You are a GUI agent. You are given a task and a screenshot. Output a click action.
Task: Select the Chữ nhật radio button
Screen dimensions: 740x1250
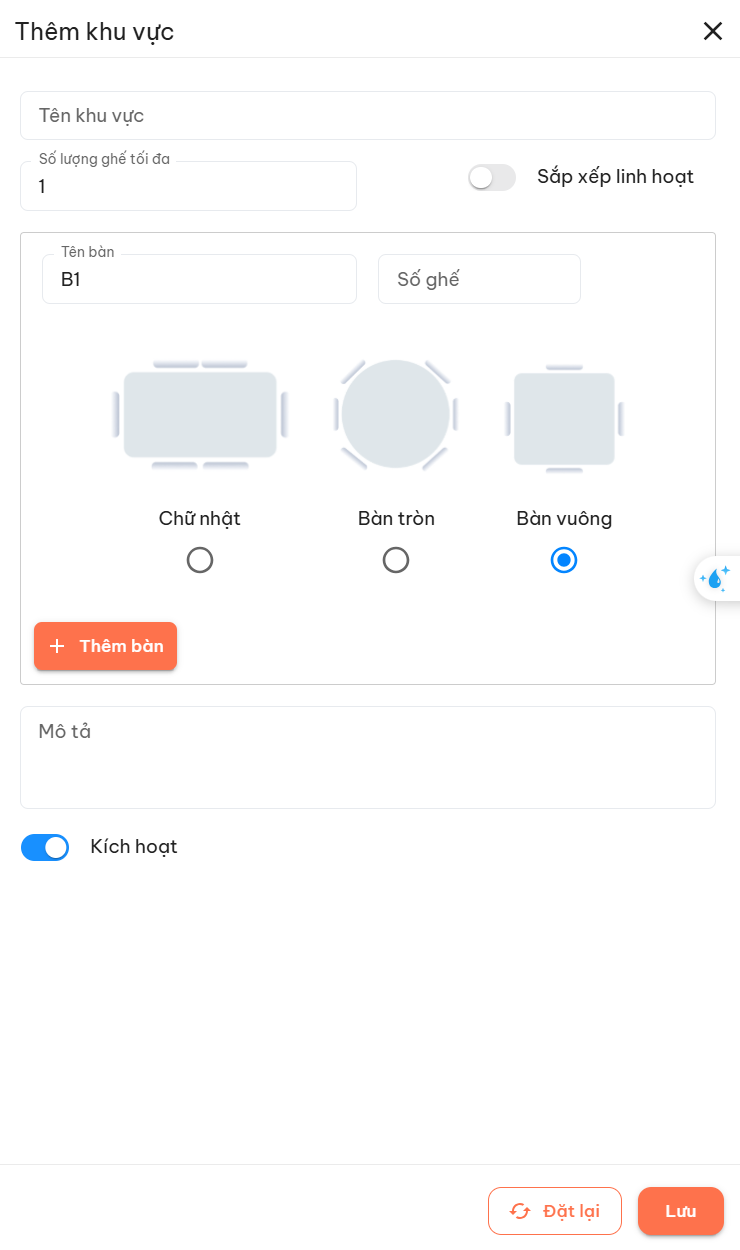point(200,560)
